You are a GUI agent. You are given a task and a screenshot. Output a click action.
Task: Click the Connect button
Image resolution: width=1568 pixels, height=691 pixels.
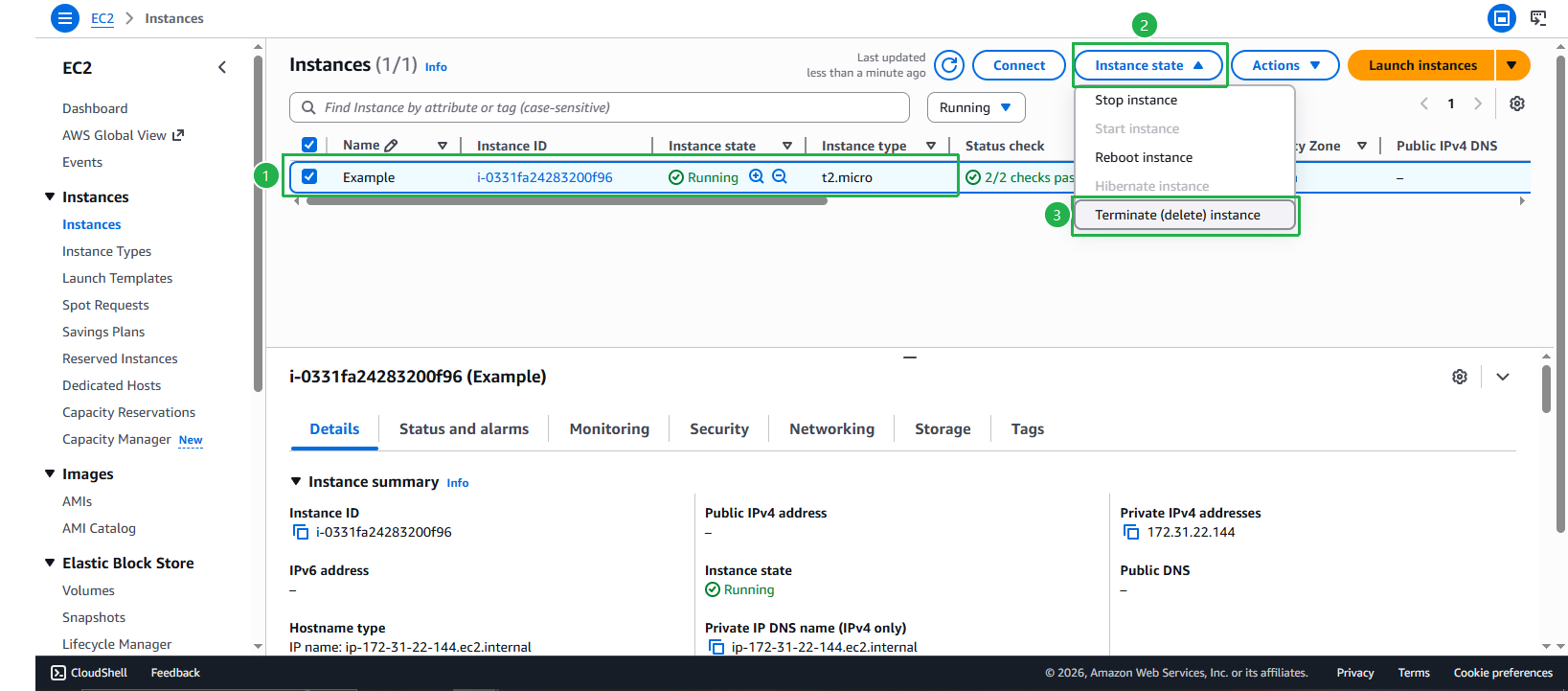(1019, 65)
